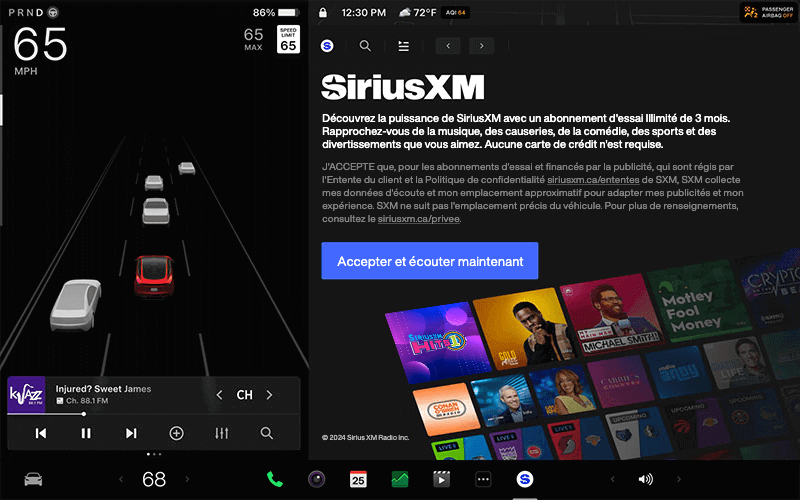Open the green stock chart app
Screen dimensions: 800x500
pos(400,479)
